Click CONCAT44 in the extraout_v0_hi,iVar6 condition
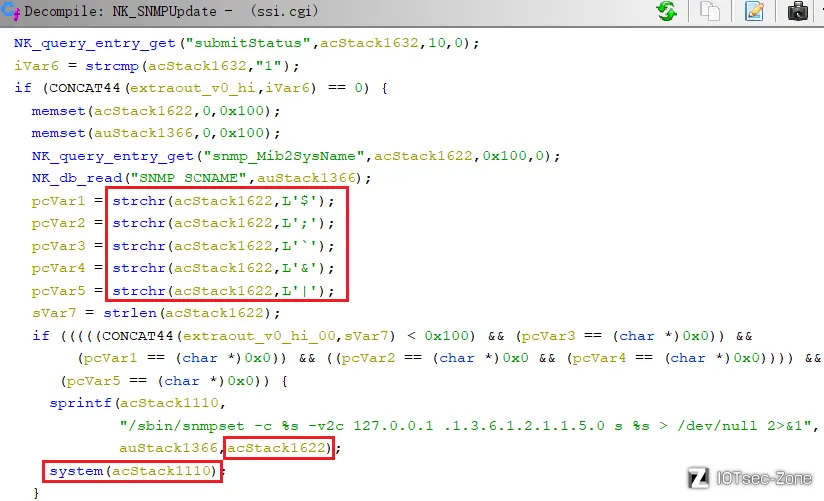The width and height of the screenshot is (824, 501). (85, 88)
